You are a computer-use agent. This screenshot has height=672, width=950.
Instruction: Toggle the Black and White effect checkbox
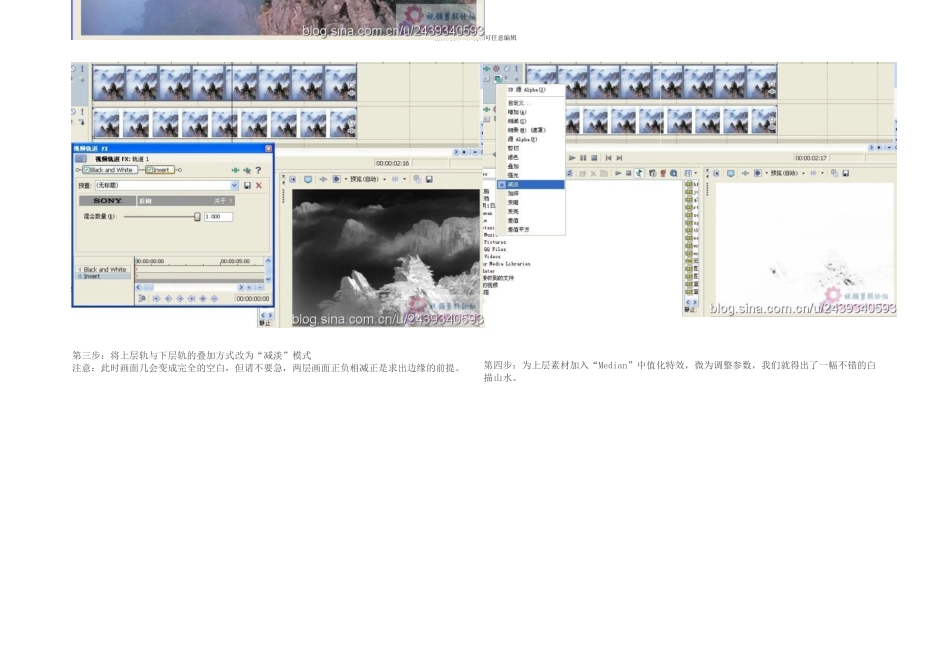[x=87, y=170]
